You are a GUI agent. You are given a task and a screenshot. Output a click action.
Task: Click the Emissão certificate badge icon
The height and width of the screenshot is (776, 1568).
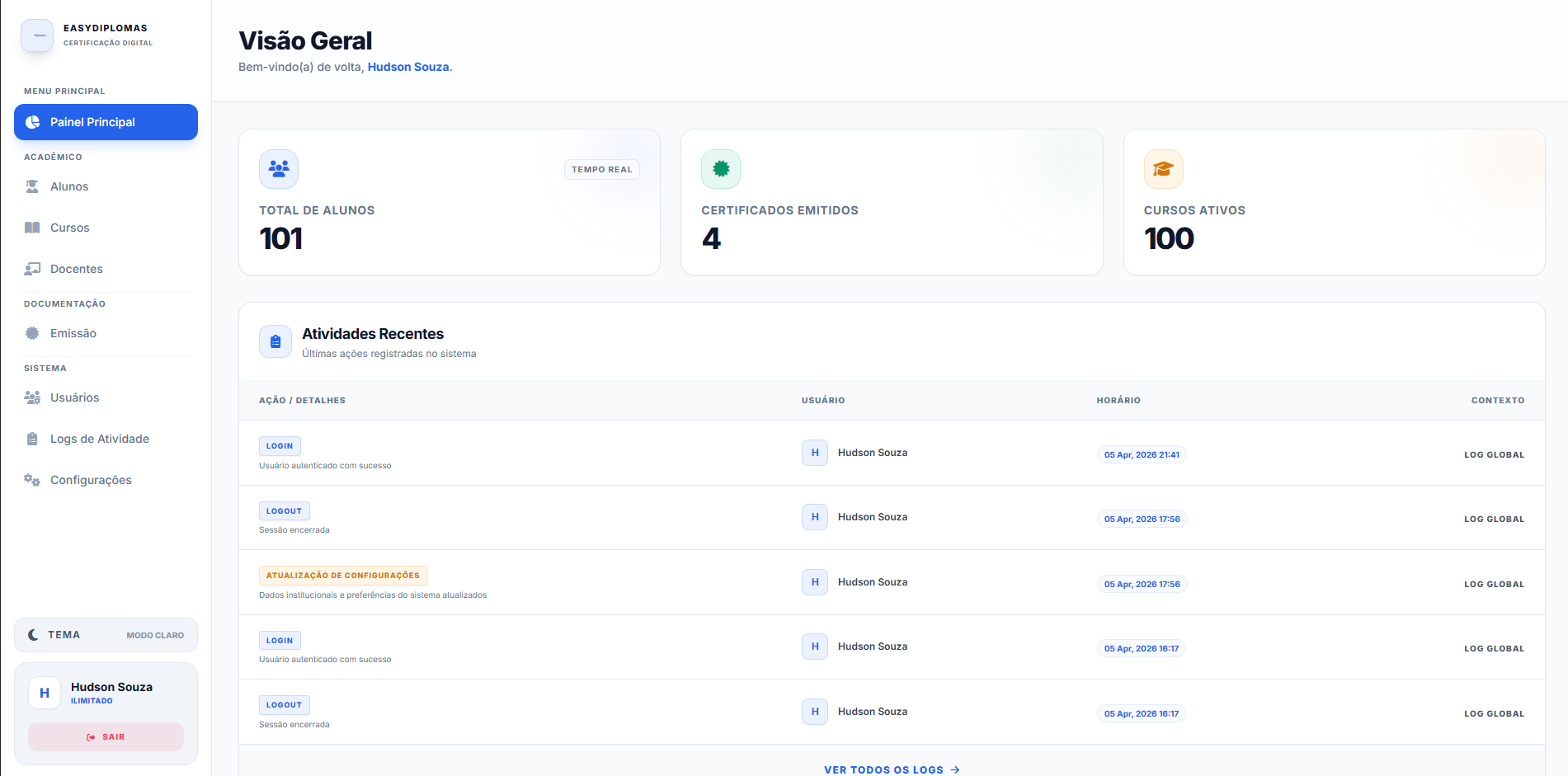pos(32,333)
